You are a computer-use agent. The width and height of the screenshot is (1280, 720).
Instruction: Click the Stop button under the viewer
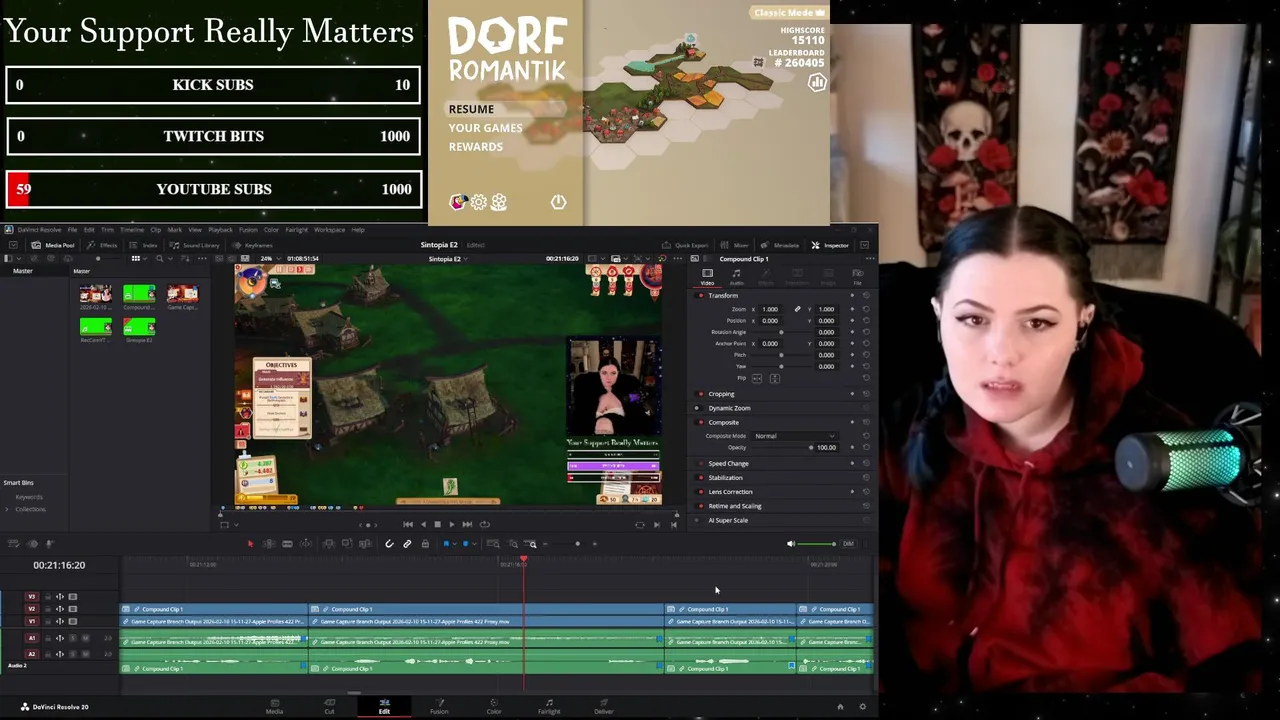click(x=437, y=524)
